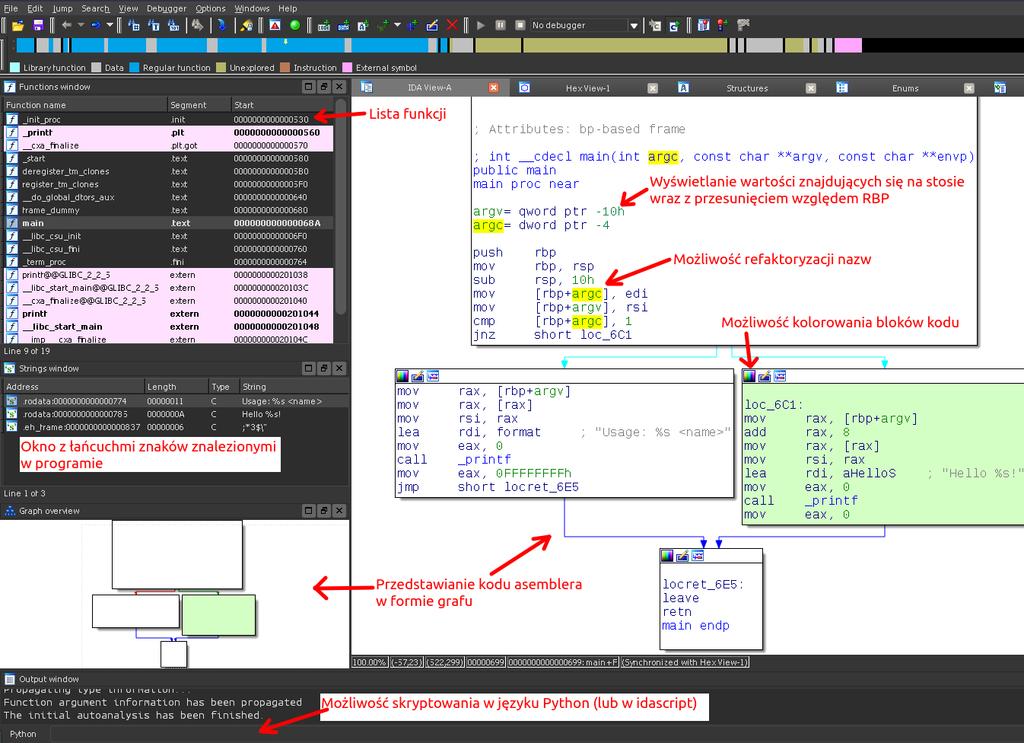This screenshot has height=743, width=1024.
Task: Float the Functions window panel
Action: (x=324, y=86)
